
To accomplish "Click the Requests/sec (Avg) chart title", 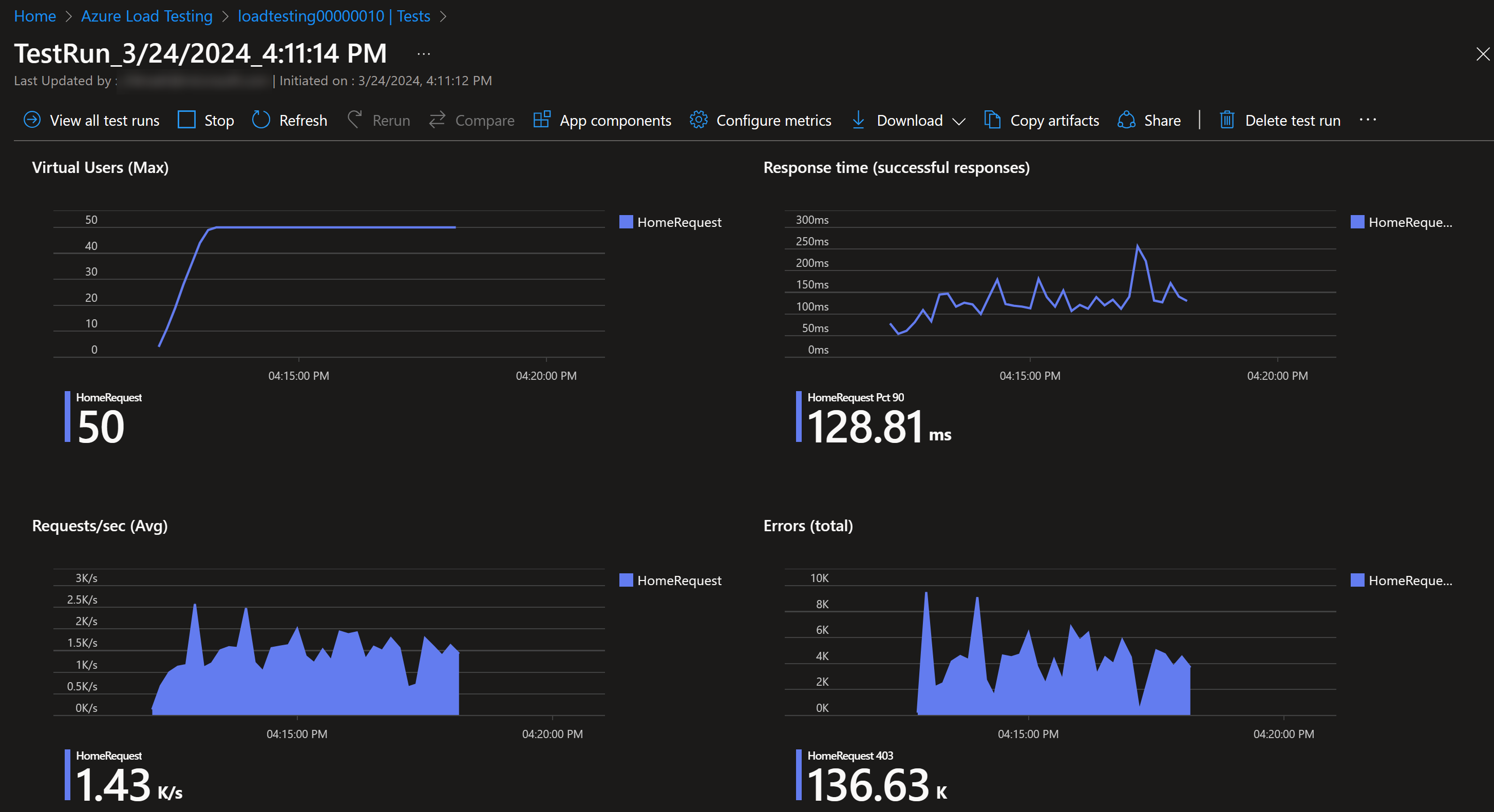I will click(x=100, y=526).
